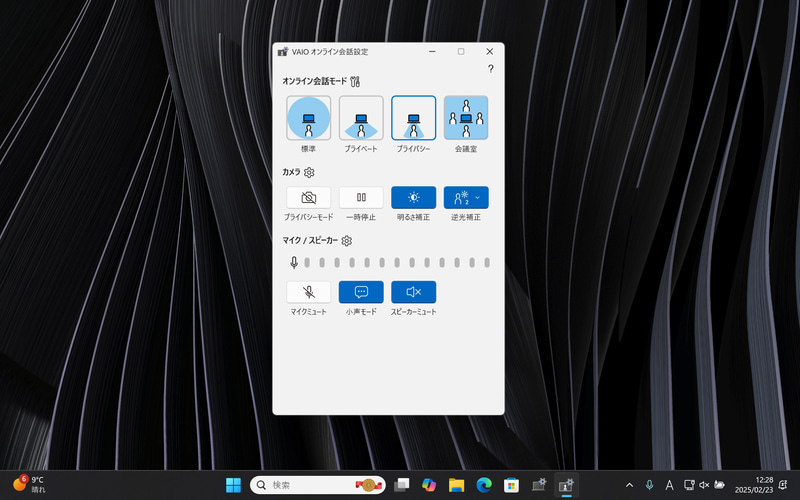Launch Copilot from the taskbar
The width and height of the screenshot is (800, 500).
click(429, 485)
